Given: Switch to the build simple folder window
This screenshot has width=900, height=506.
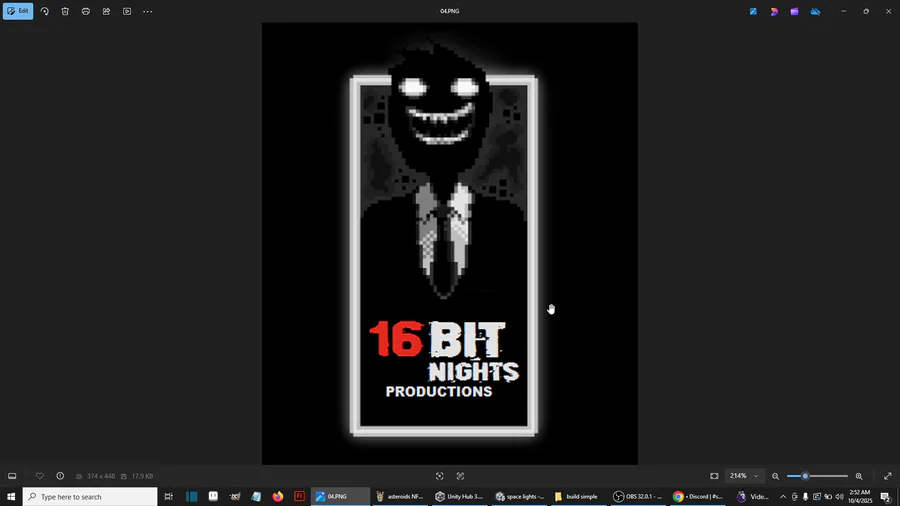Looking at the screenshot, I should (x=579, y=497).
